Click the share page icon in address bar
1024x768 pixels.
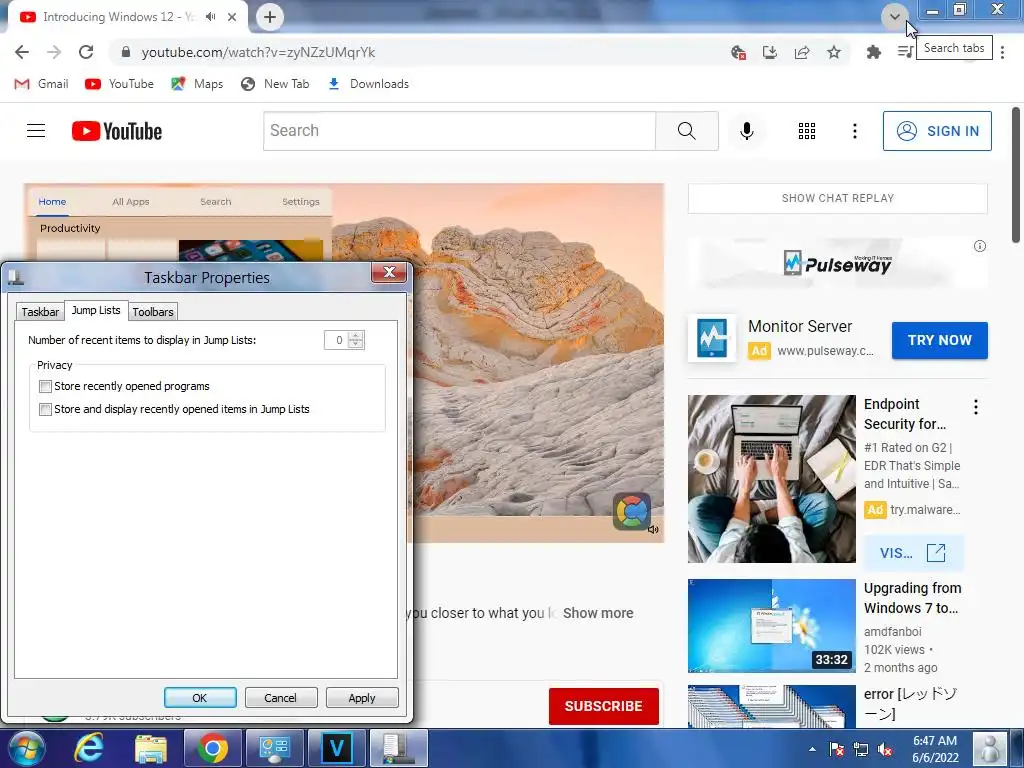[802, 52]
